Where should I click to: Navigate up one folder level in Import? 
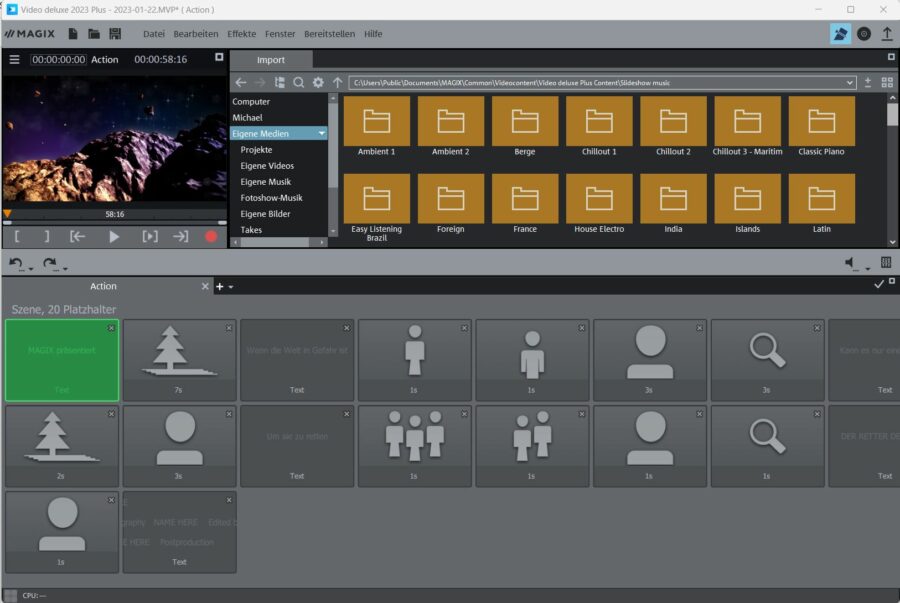(x=337, y=83)
